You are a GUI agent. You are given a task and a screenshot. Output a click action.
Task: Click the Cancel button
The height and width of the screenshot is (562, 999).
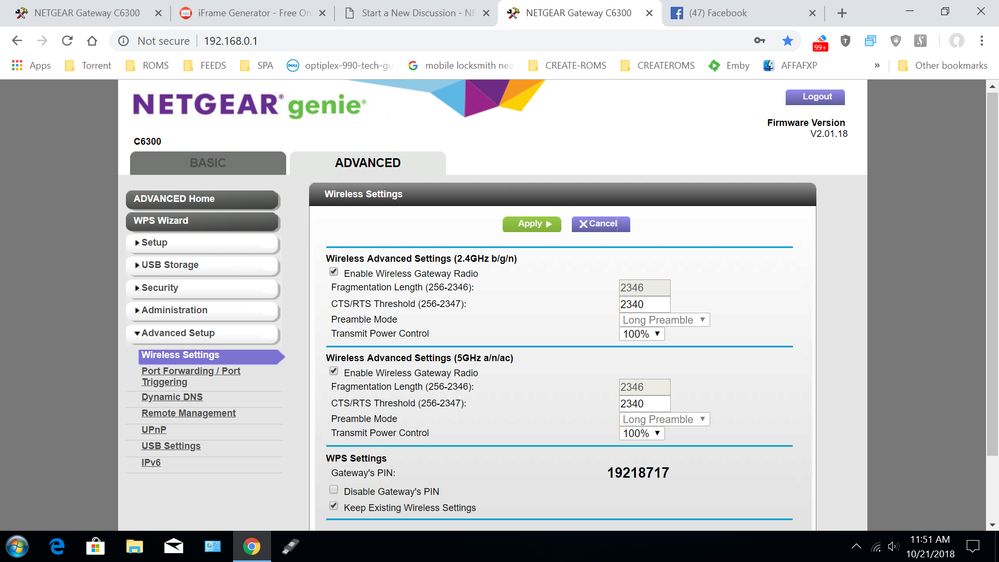click(x=600, y=224)
